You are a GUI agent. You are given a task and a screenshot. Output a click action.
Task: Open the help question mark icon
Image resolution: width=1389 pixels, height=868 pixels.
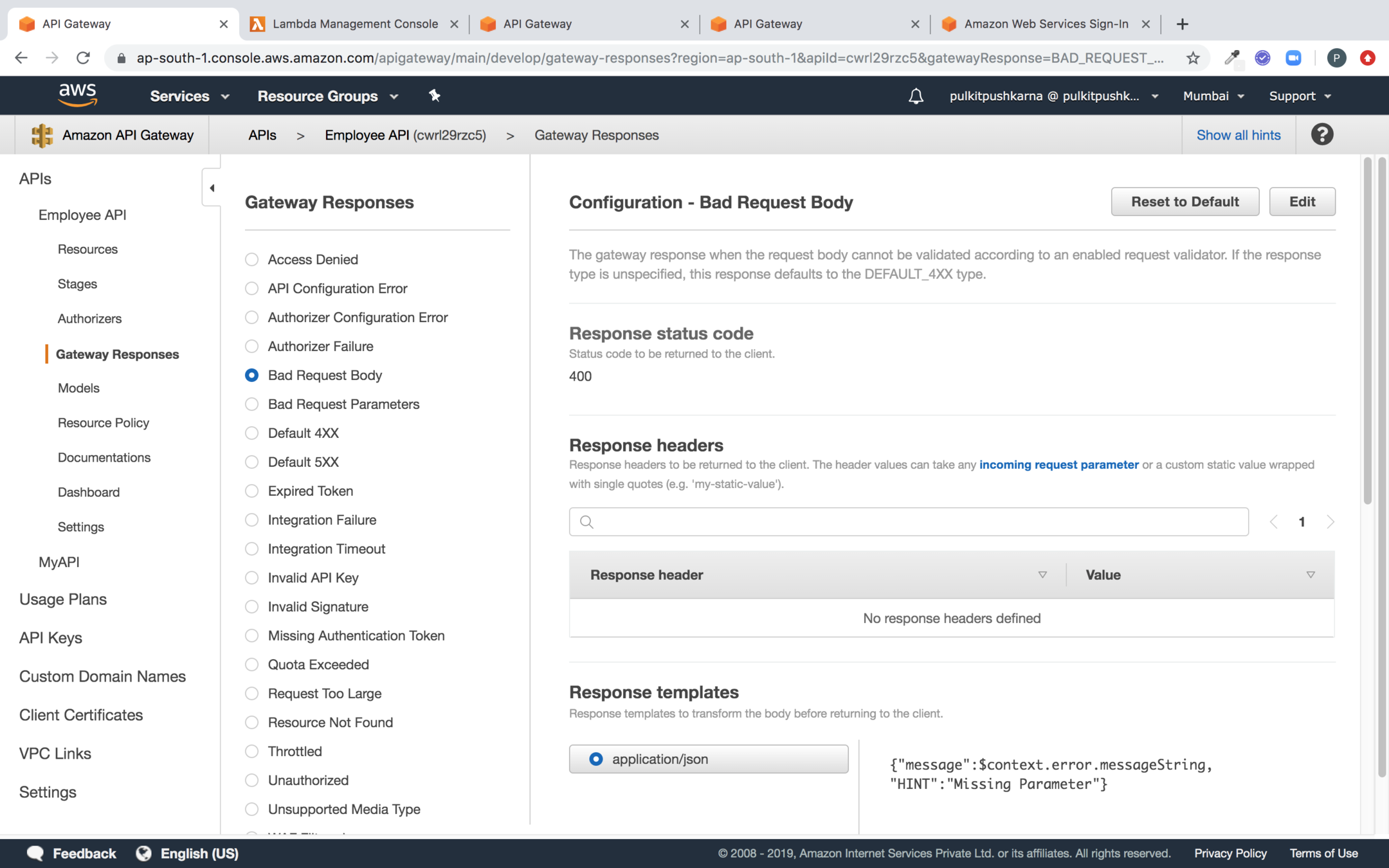[1321, 135]
